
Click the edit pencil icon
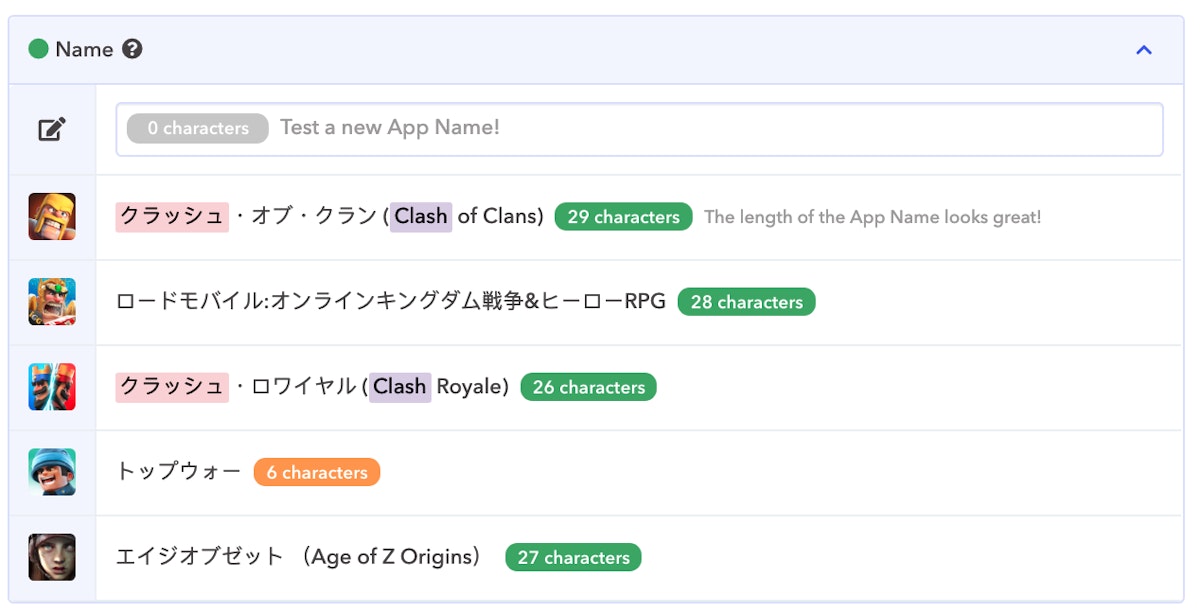click(52, 129)
